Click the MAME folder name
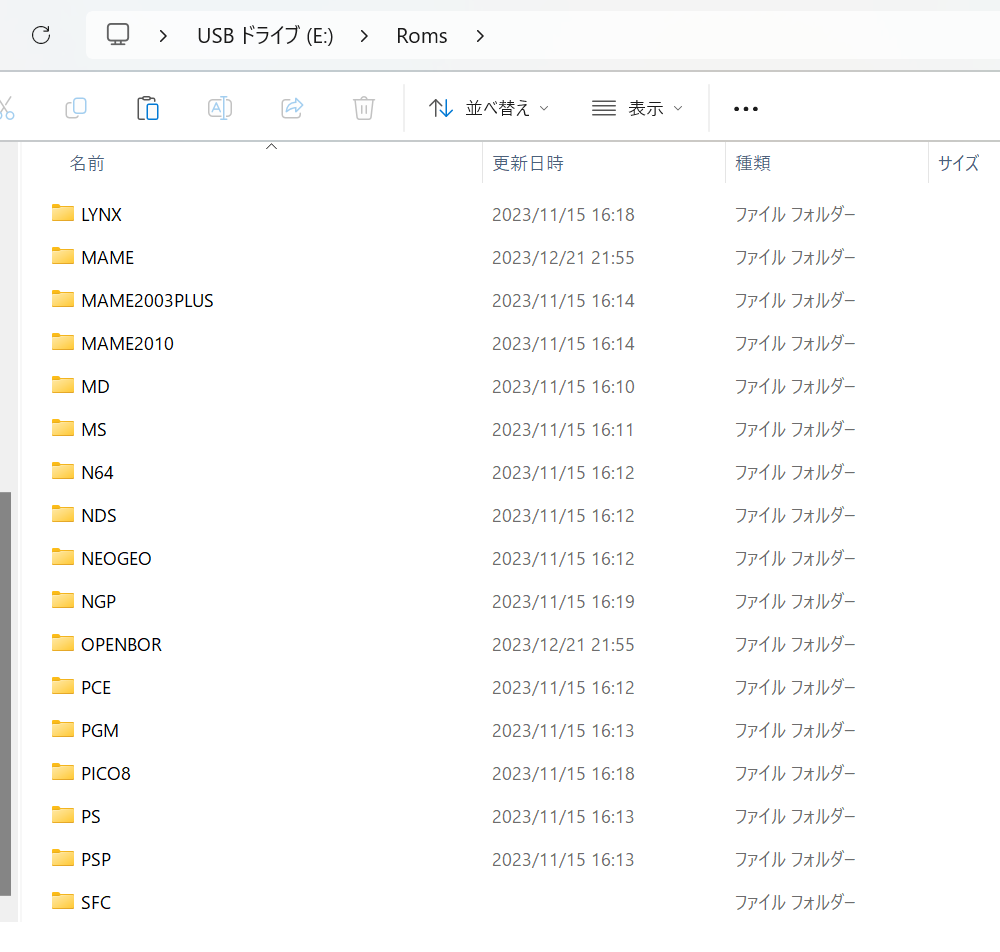1000x952 pixels. coord(108,258)
